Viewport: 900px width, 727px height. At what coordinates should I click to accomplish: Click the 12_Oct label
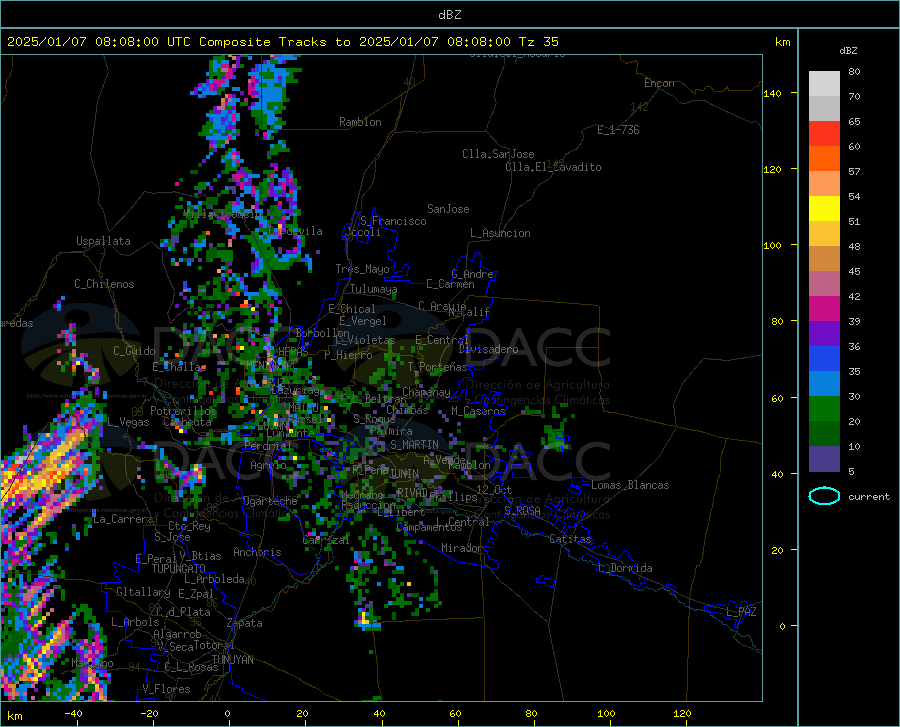coord(494,490)
